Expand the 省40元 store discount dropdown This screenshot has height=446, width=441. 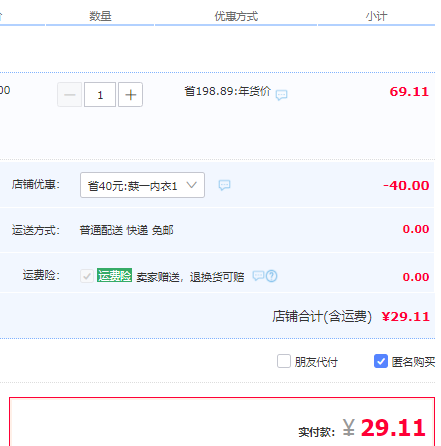pyautogui.click(x=142, y=185)
